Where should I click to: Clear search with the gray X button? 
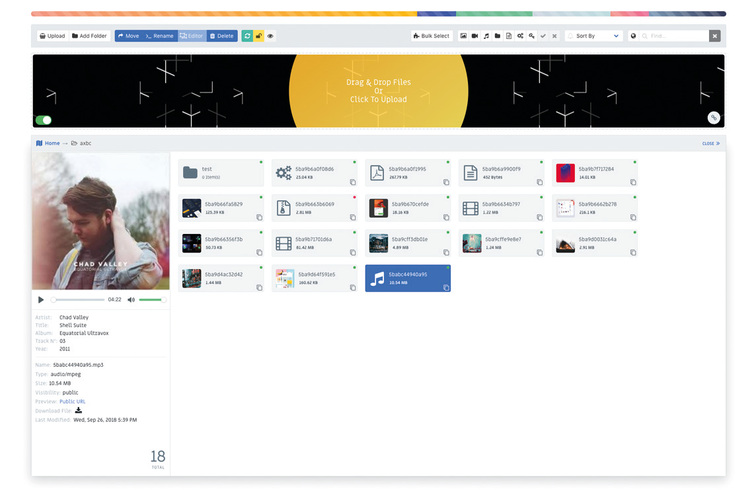pos(715,36)
